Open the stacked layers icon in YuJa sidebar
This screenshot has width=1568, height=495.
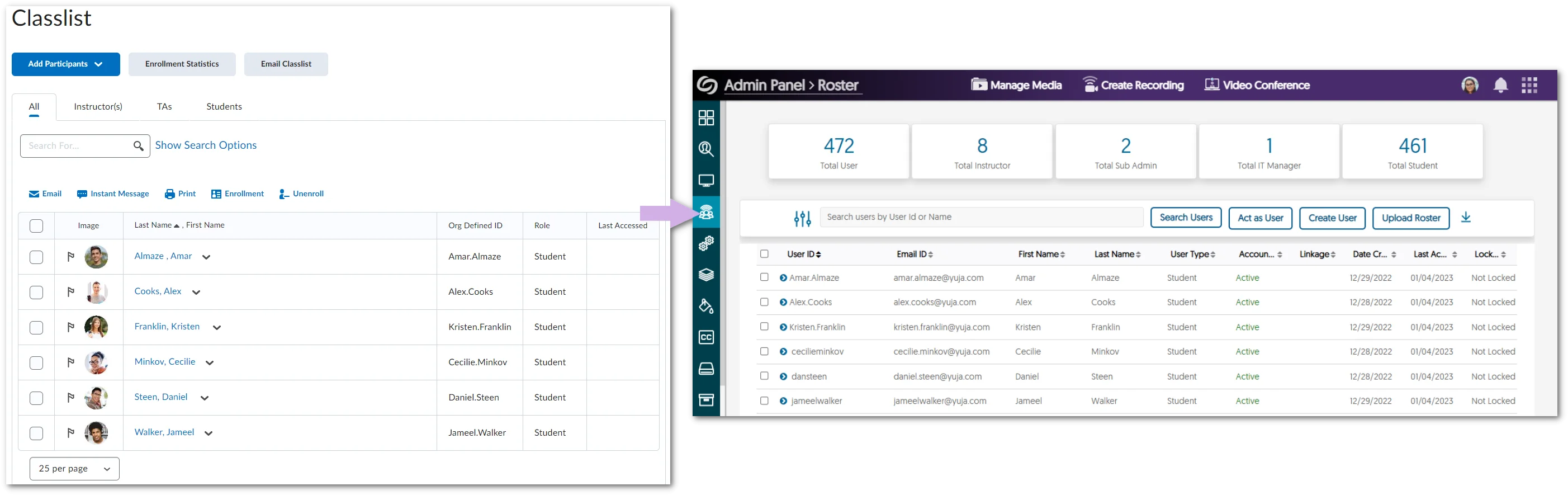click(706, 275)
